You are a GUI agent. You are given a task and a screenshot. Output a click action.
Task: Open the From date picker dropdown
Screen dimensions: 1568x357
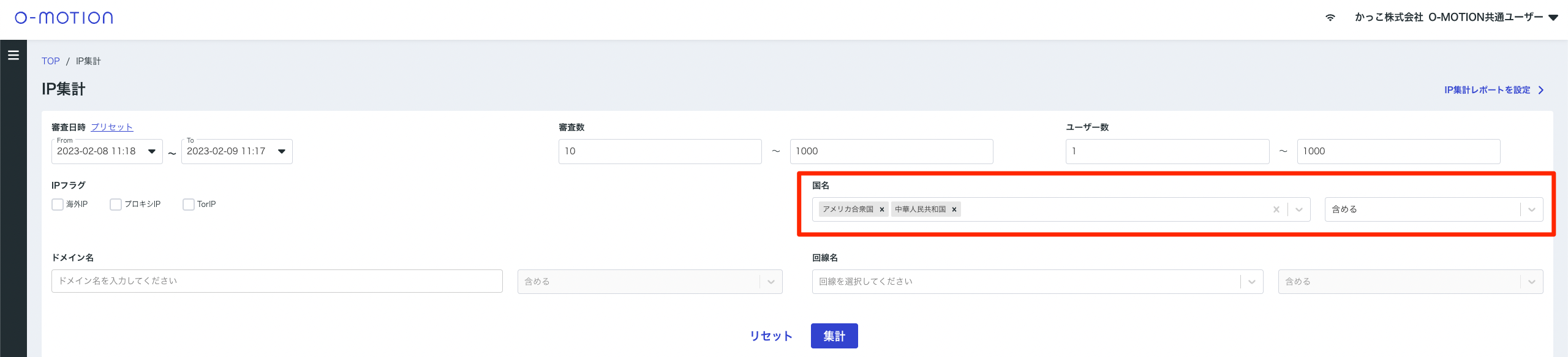(x=152, y=151)
